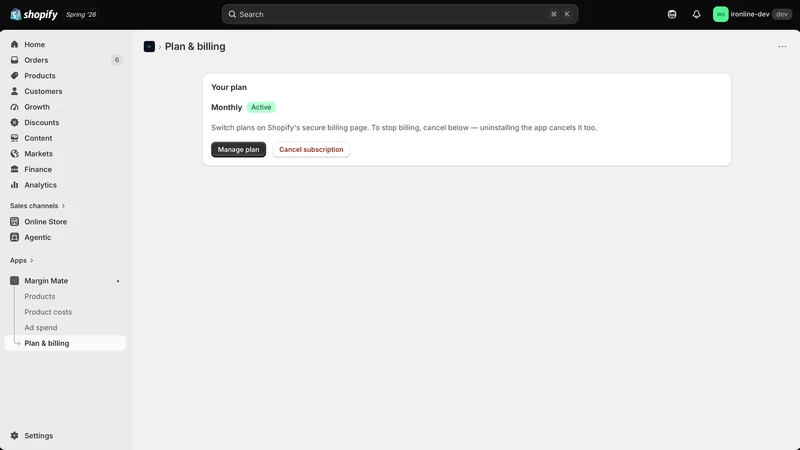
Task: Click the Spring '26 edition label
Action: (x=81, y=14)
